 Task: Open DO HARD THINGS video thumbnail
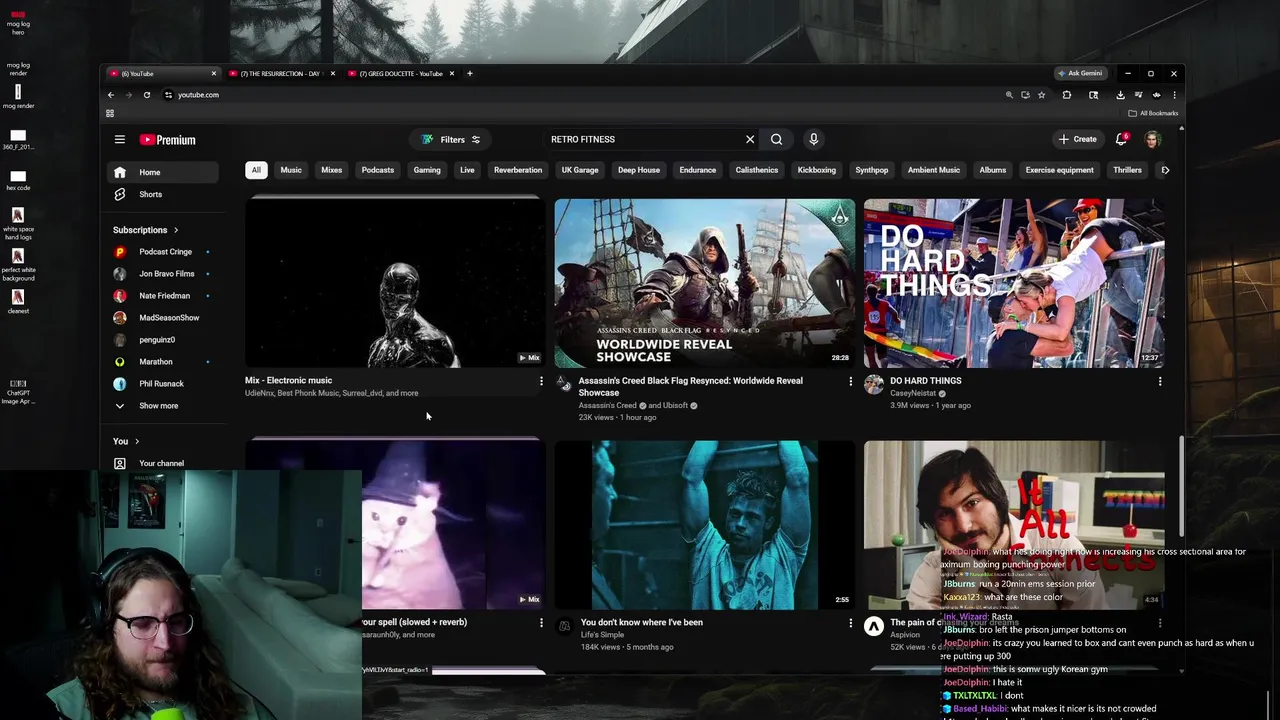[x=1014, y=283]
